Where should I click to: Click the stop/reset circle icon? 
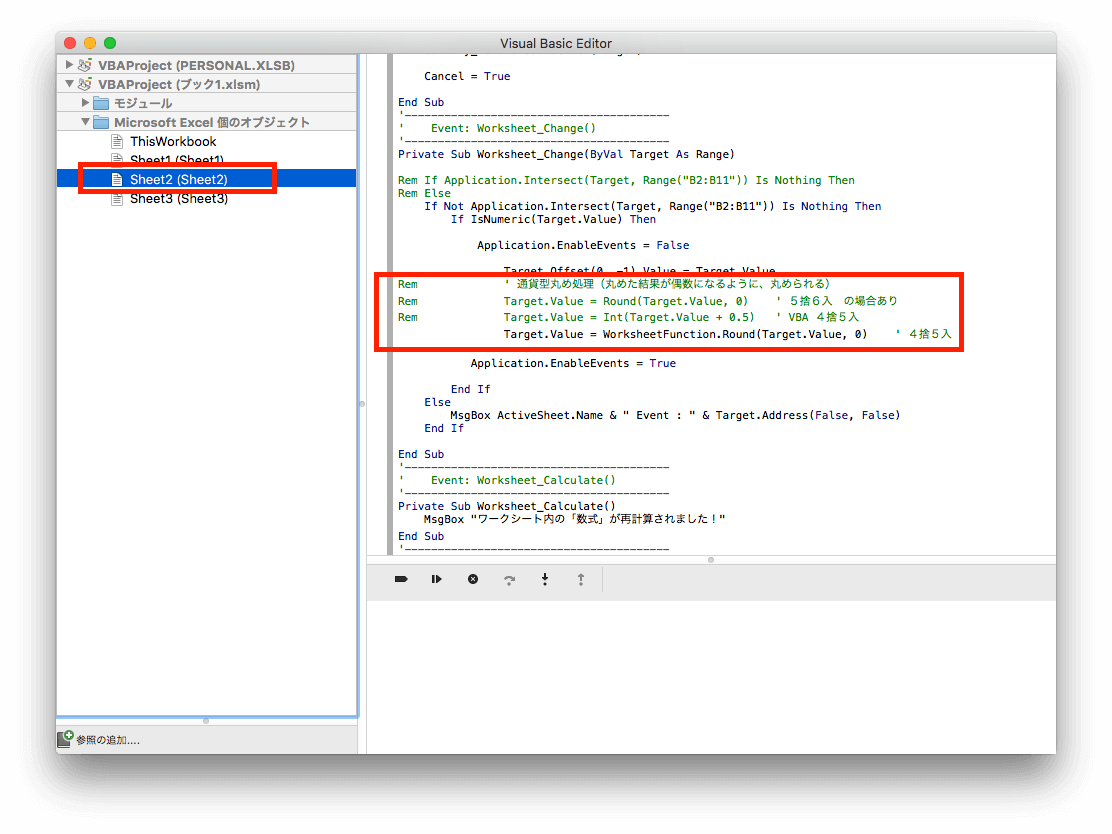click(473, 579)
